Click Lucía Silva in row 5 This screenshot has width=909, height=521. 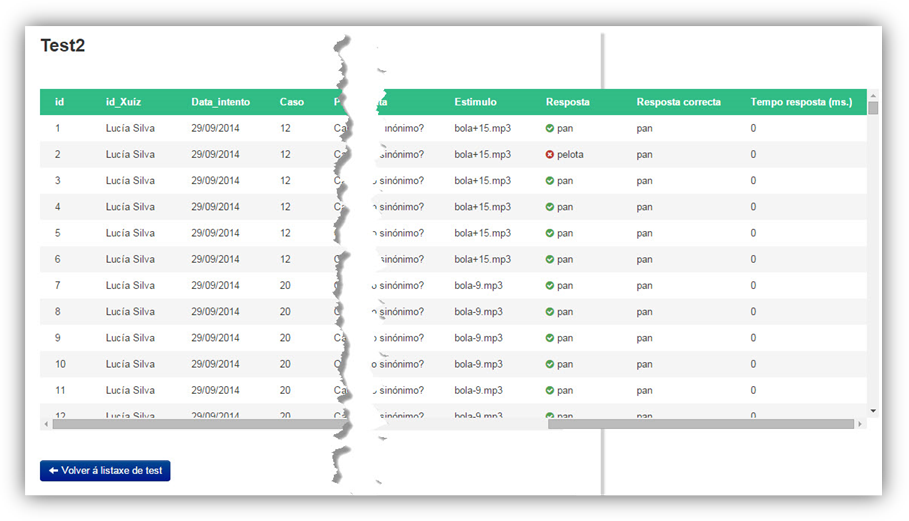click(130, 233)
